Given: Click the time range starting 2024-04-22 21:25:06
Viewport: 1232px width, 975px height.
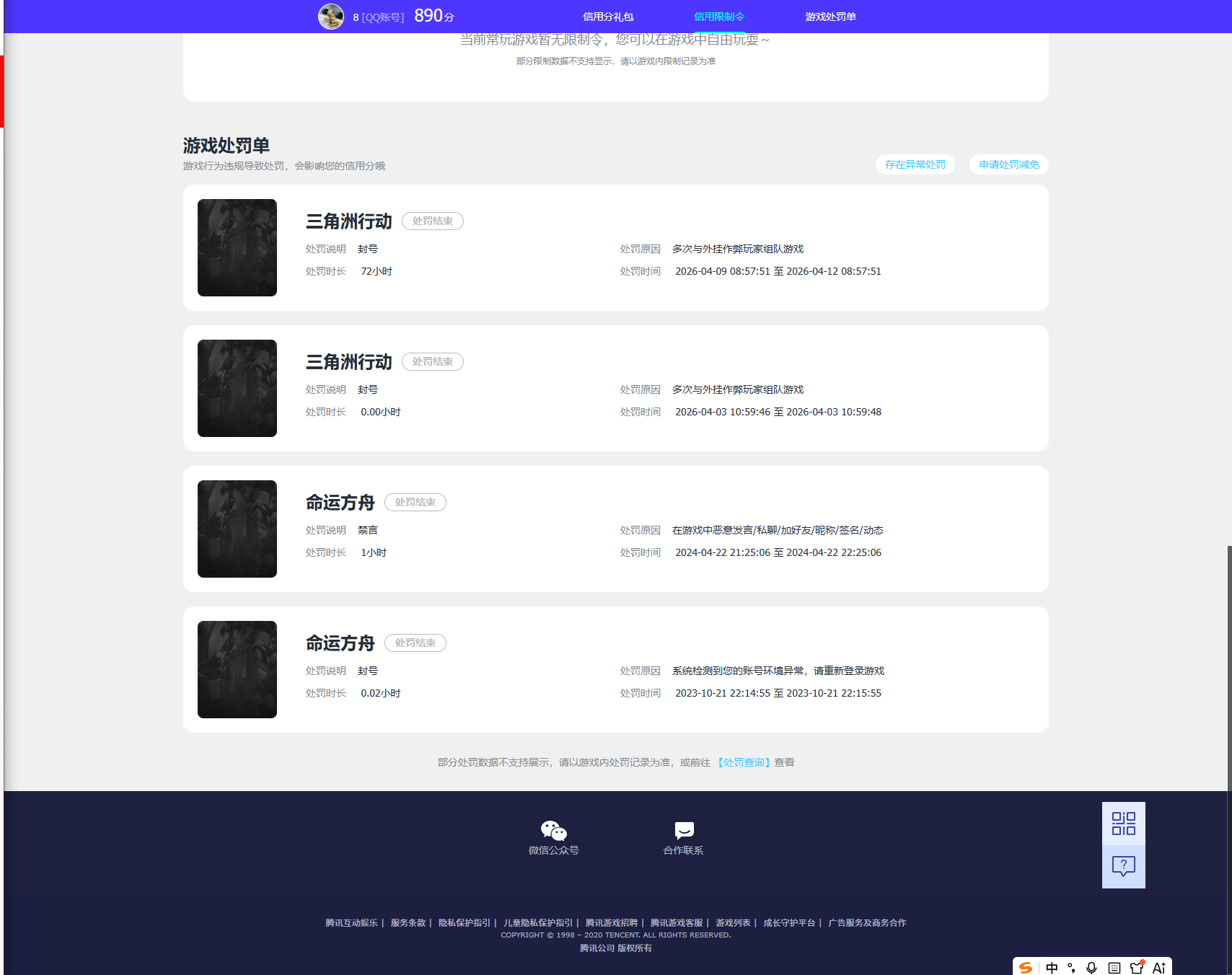Looking at the screenshot, I should click(778, 552).
